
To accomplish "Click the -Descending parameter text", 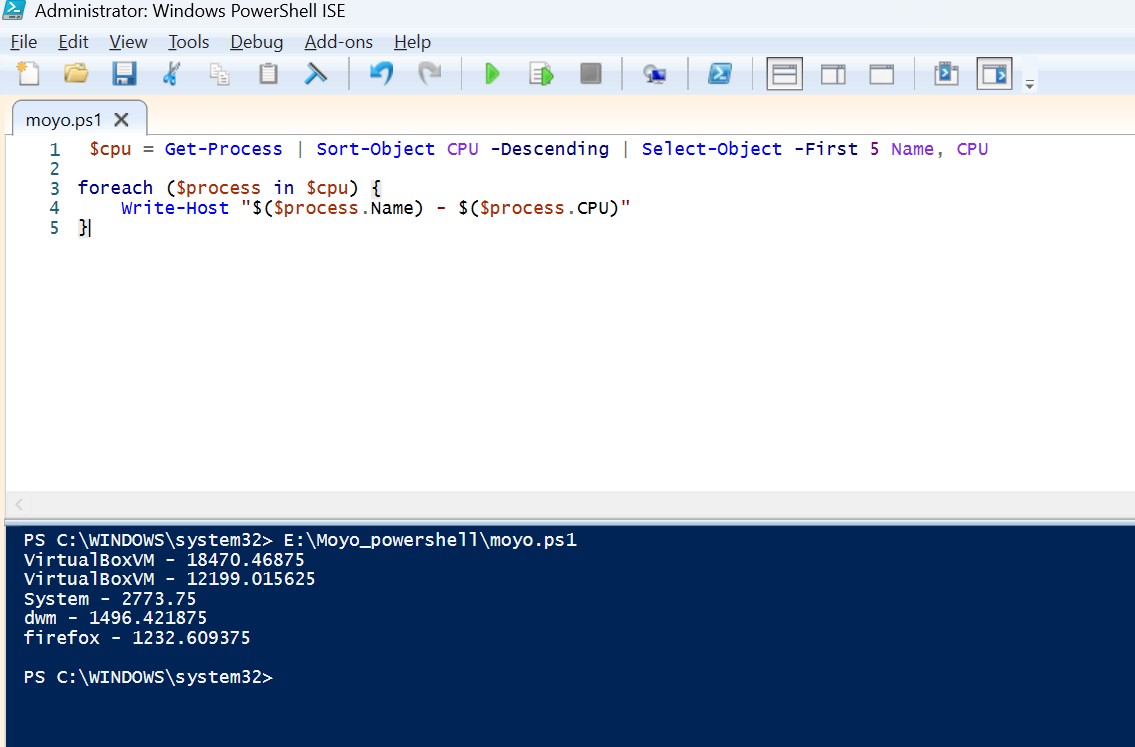I will click(549, 149).
